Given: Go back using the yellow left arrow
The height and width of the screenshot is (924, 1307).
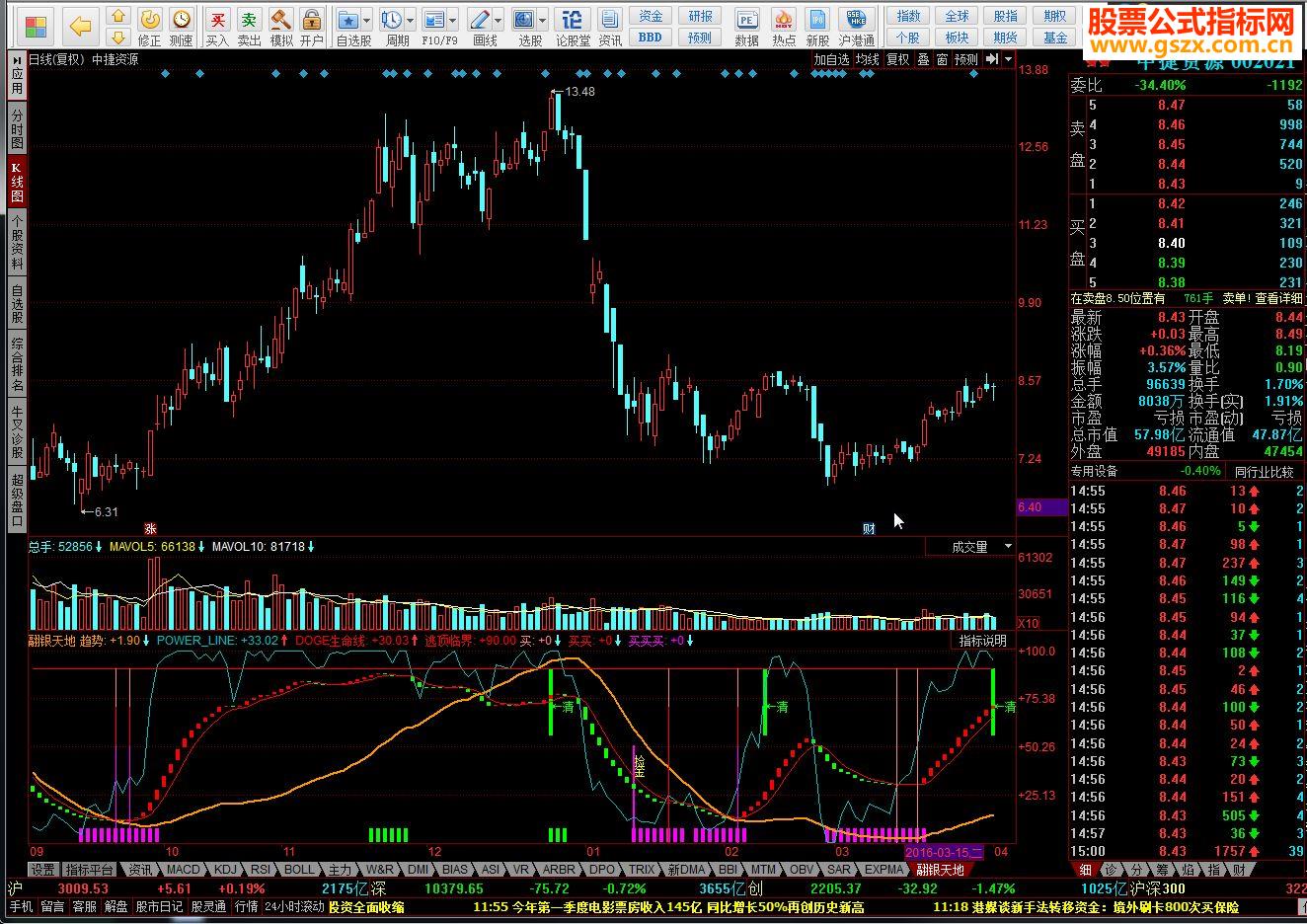Looking at the screenshot, I should coord(81,26).
